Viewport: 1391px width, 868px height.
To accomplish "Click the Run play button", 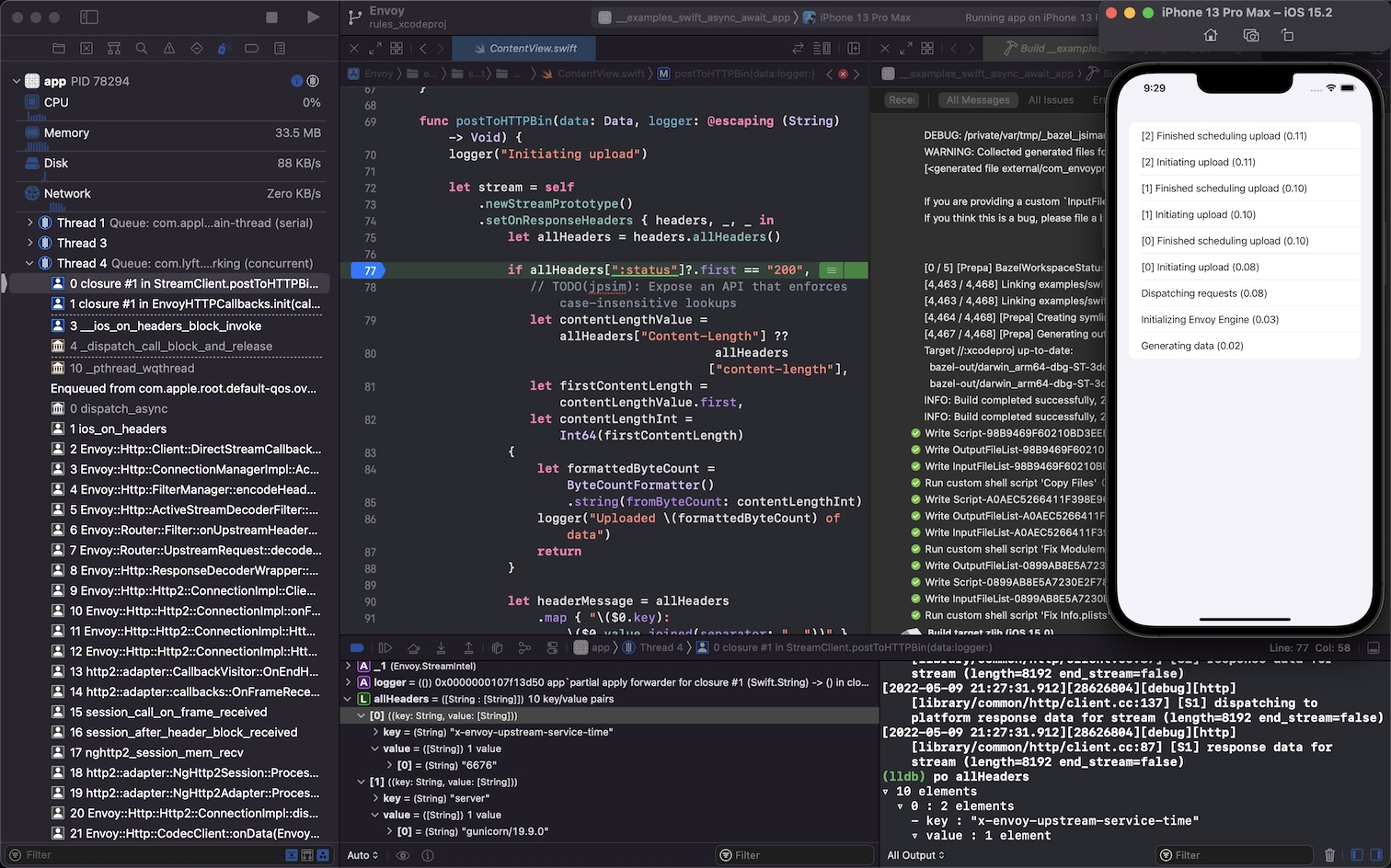I will click(x=313, y=17).
